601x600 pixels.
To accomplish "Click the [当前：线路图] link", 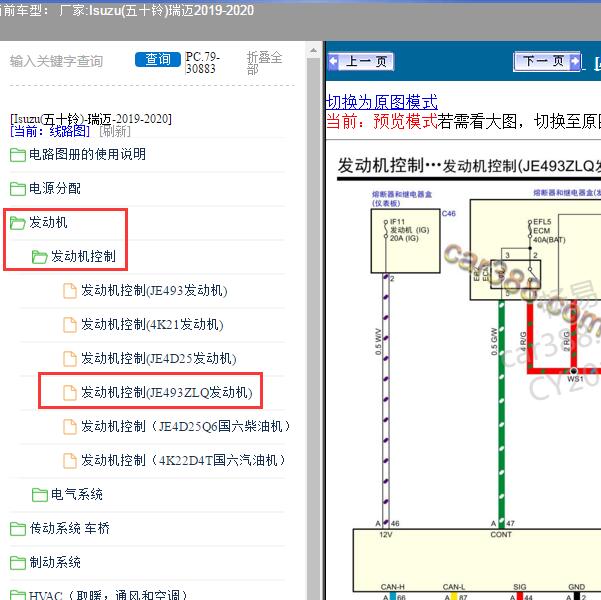I will tap(50, 132).
